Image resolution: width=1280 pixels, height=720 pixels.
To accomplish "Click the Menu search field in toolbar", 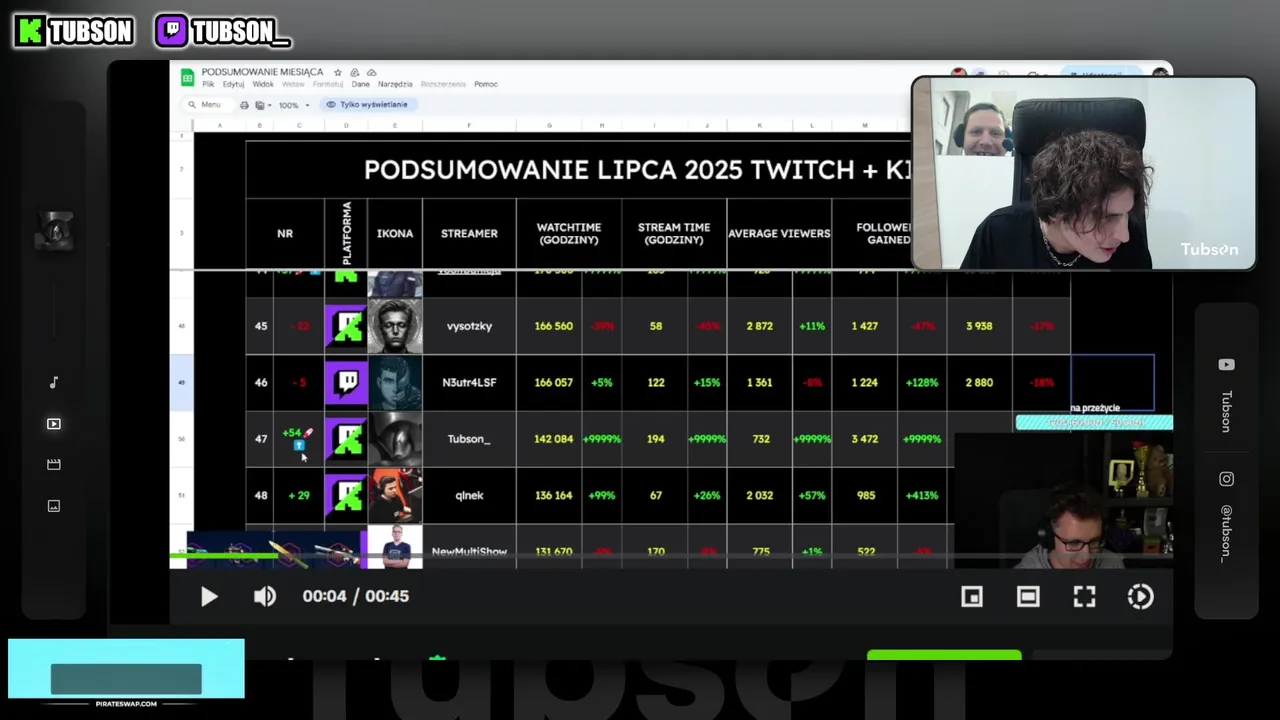I will [206, 105].
